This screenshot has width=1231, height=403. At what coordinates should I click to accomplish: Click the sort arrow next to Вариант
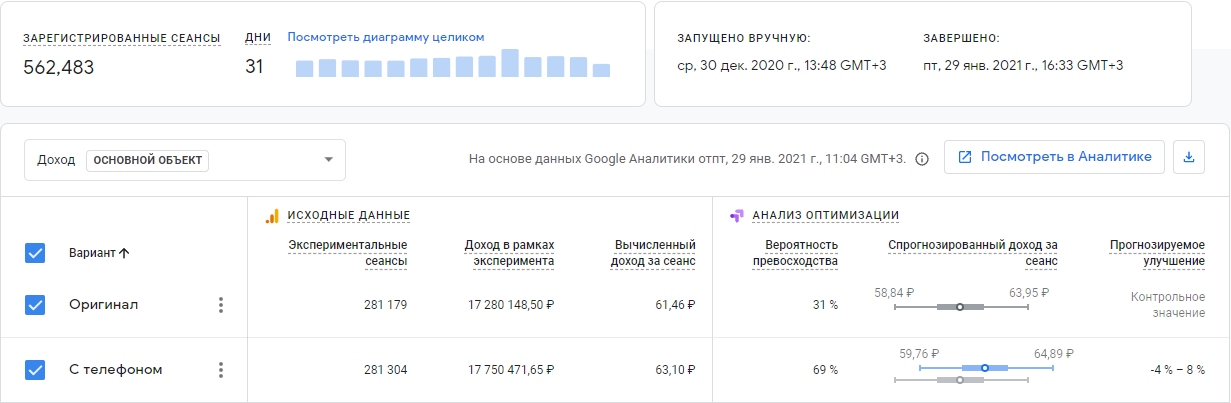point(124,254)
